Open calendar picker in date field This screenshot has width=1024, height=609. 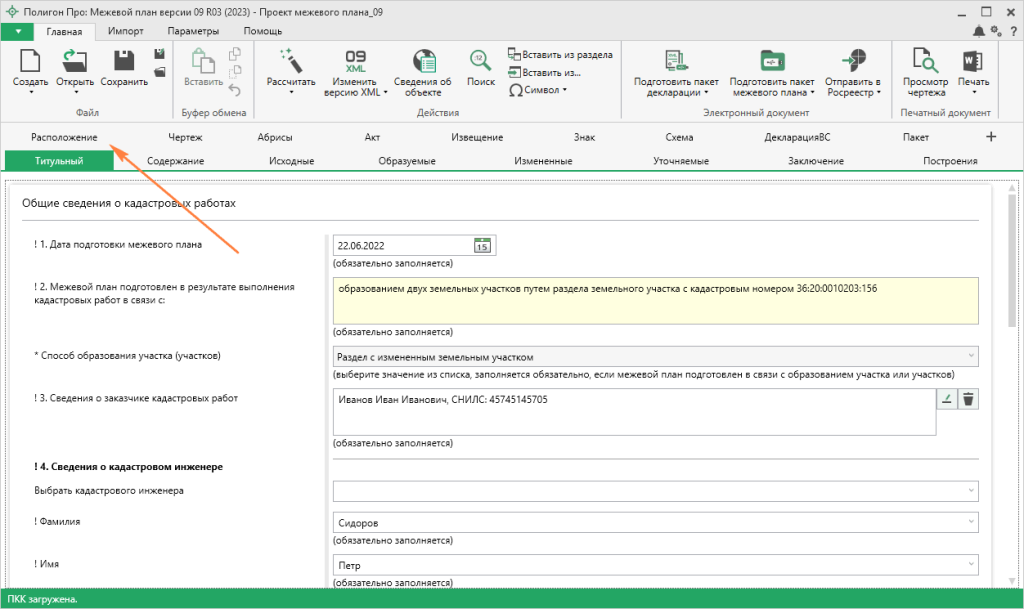[x=482, y=244]
